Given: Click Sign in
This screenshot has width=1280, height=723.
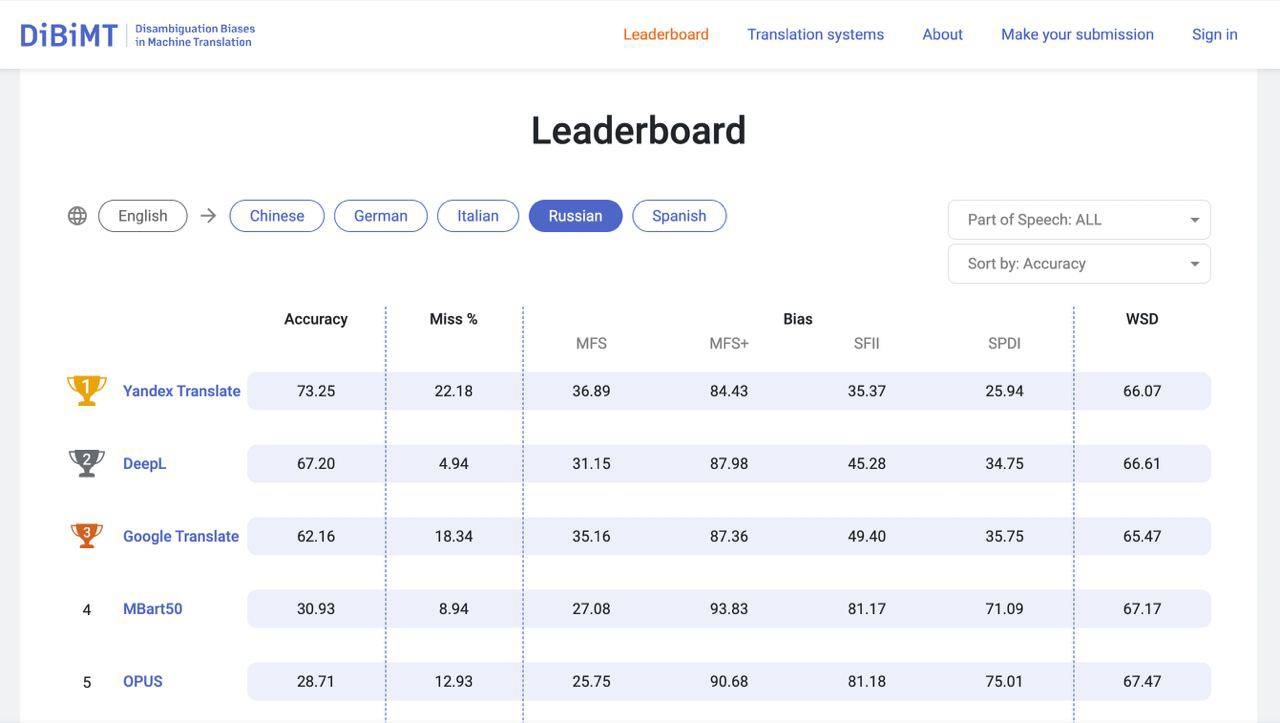Looking at the screenshot, I should [1215, 34].
